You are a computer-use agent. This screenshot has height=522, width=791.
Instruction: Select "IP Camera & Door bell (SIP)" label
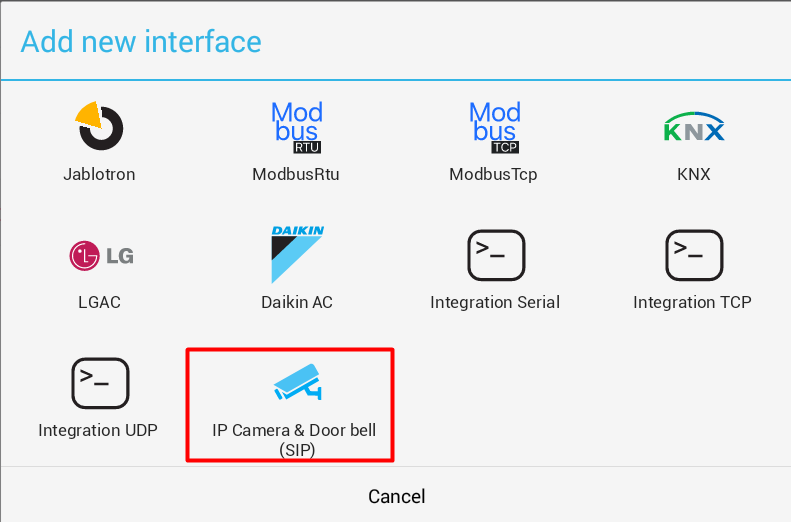point(296,439)
